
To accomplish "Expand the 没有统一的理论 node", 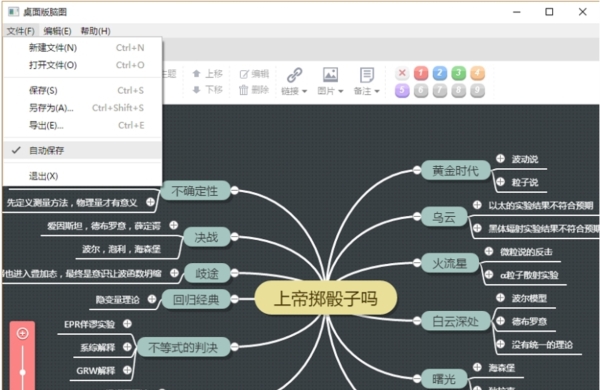I will (500, 344).
